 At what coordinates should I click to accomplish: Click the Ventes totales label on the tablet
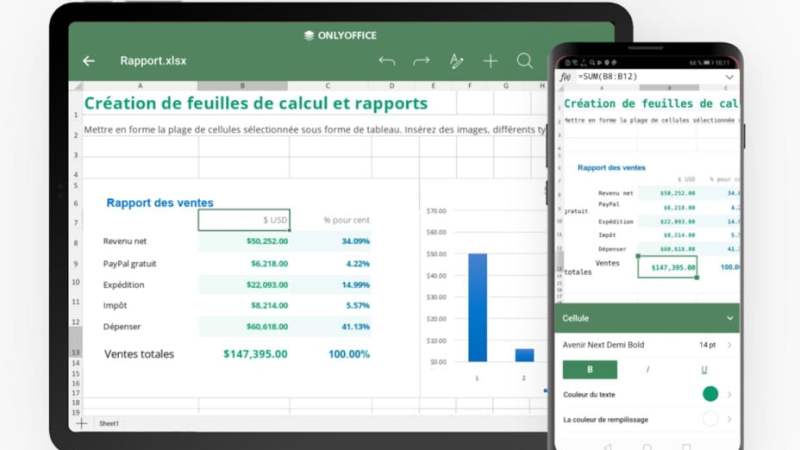pyautogui.click(x=139, y=354)
